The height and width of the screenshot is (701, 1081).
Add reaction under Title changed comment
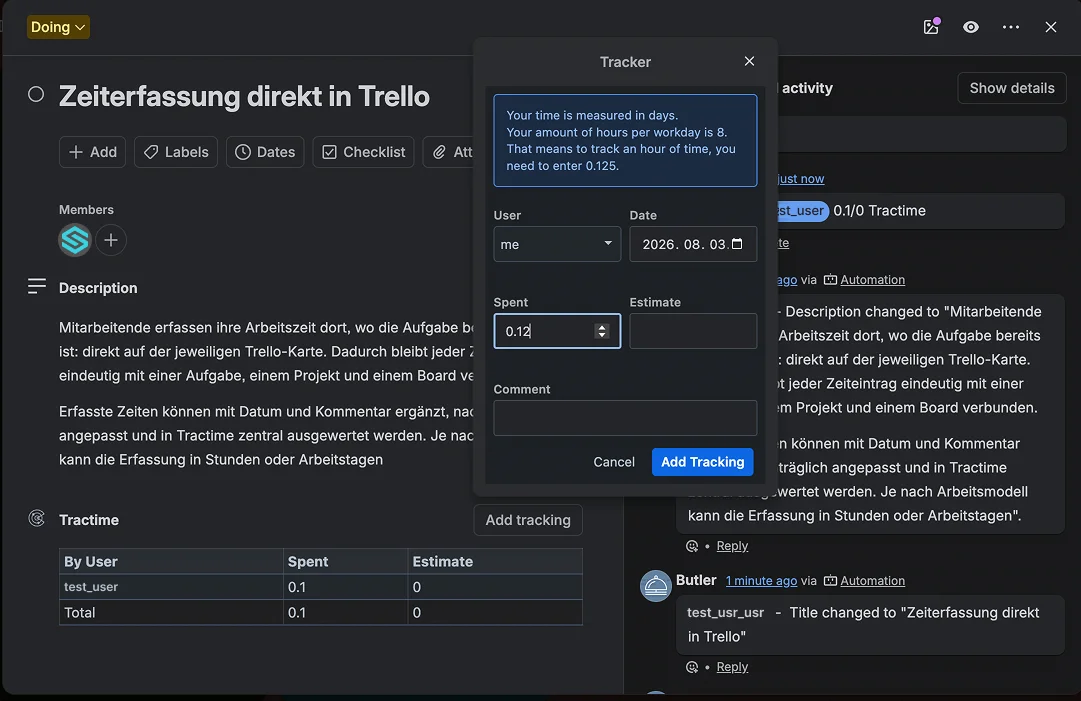pyautogui.click(x=692, y=667)
